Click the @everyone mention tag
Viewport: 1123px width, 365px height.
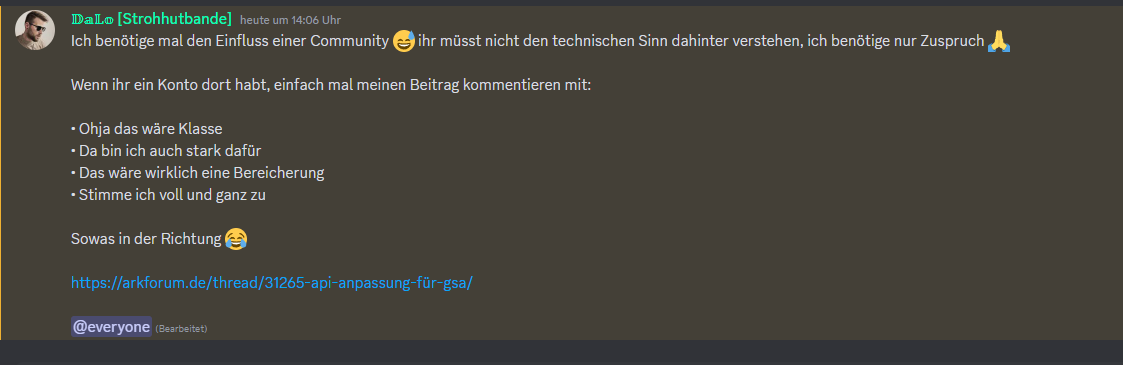click(x=111, y=327)
